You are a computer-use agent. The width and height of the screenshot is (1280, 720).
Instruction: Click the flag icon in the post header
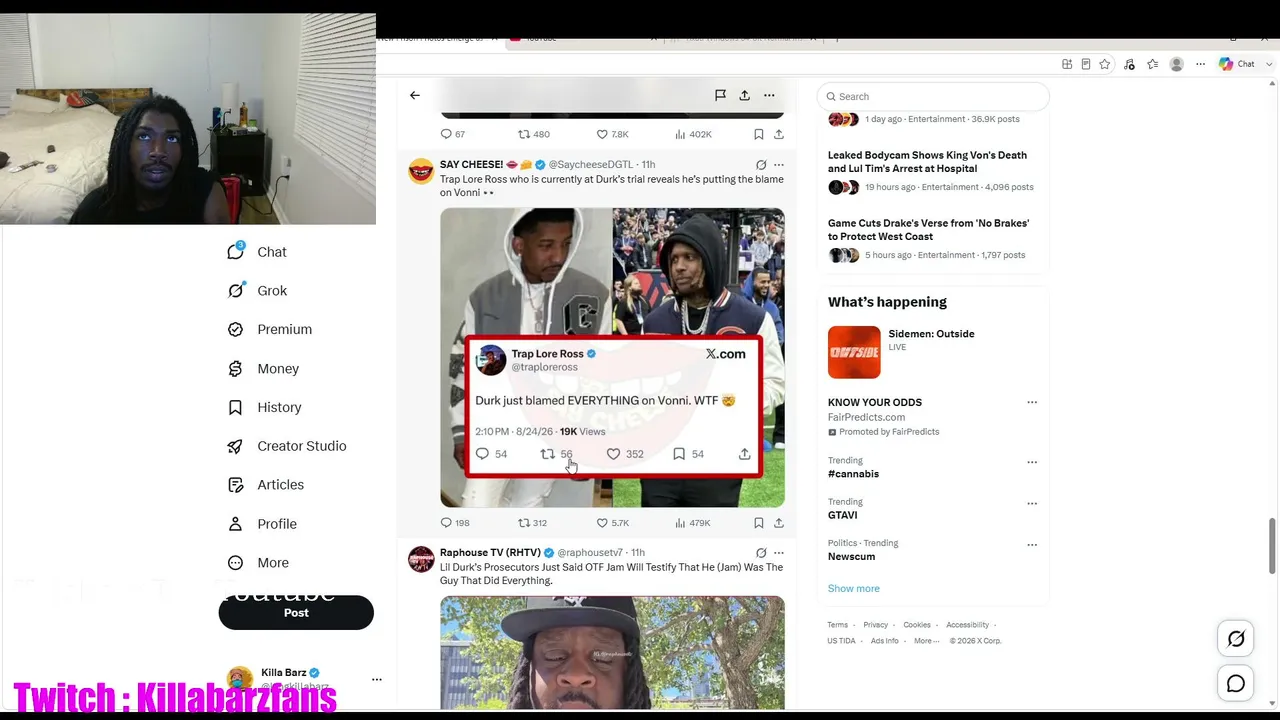pyautogui.click(x=720, y=95)
